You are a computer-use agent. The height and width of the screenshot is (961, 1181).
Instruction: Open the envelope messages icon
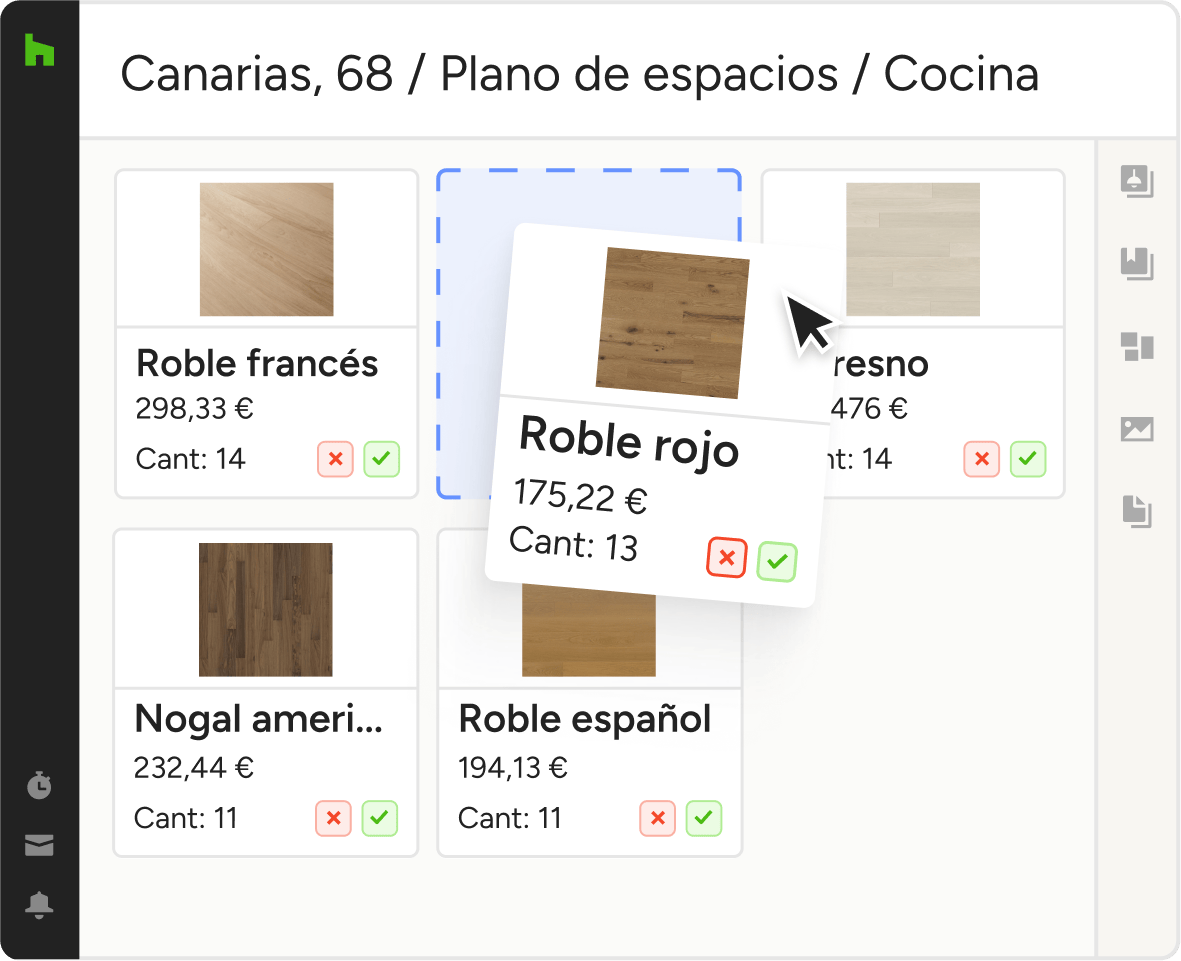pyautogui.click(x=39, y=846)
